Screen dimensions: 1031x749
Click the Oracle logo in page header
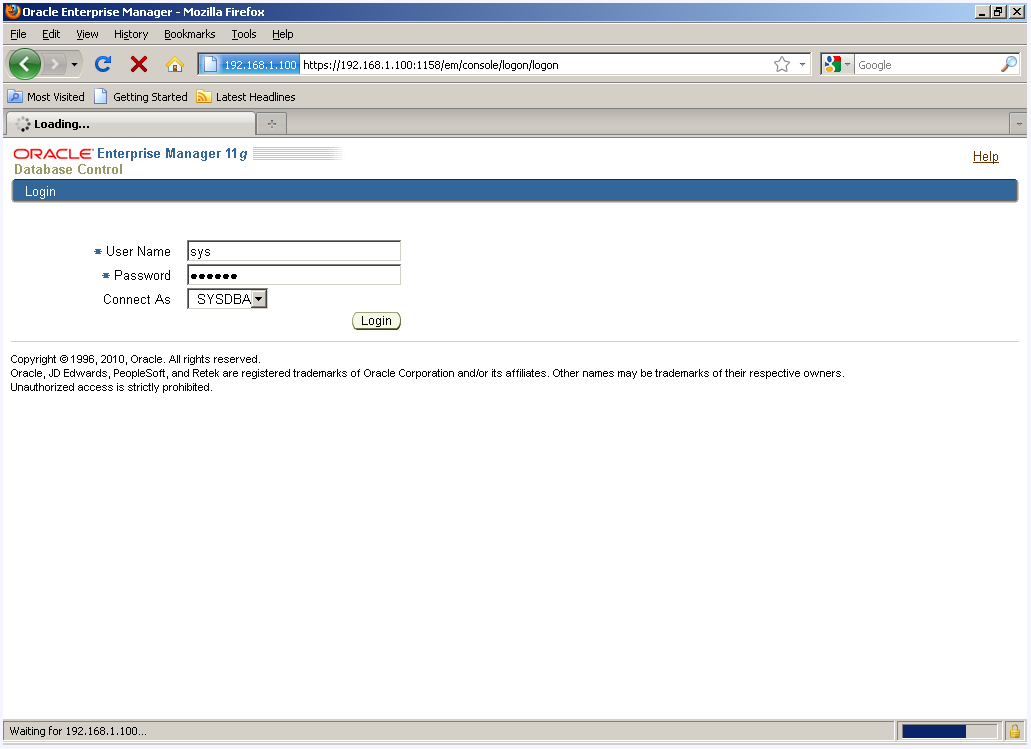point(53,154)
